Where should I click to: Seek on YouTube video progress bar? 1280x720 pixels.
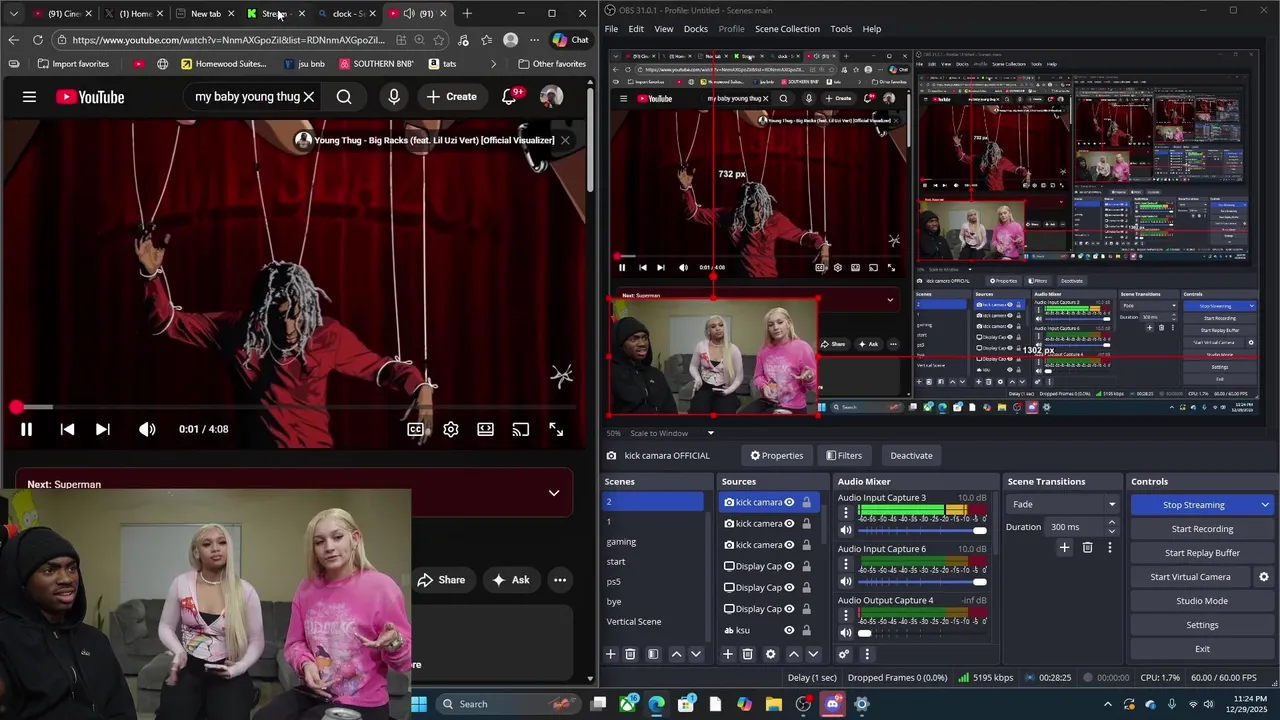[295, 407]
